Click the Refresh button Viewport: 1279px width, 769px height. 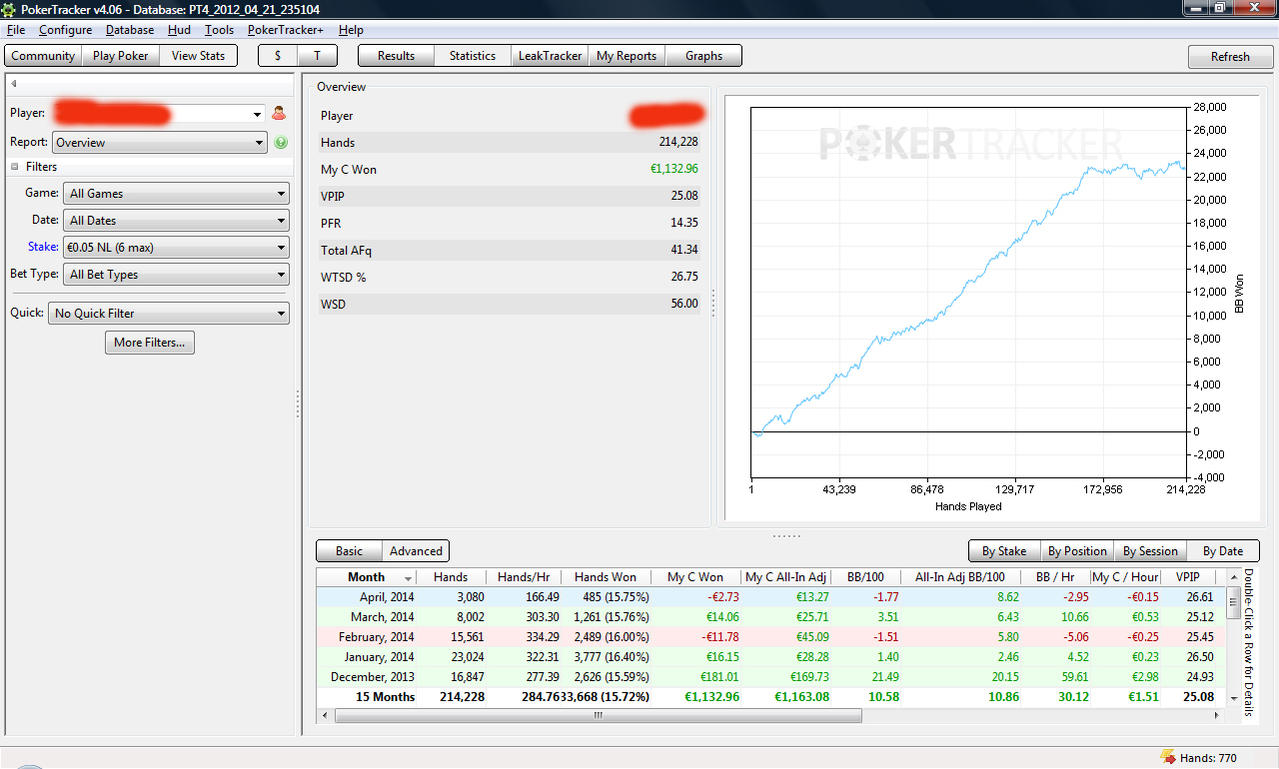click(1230, 57)
